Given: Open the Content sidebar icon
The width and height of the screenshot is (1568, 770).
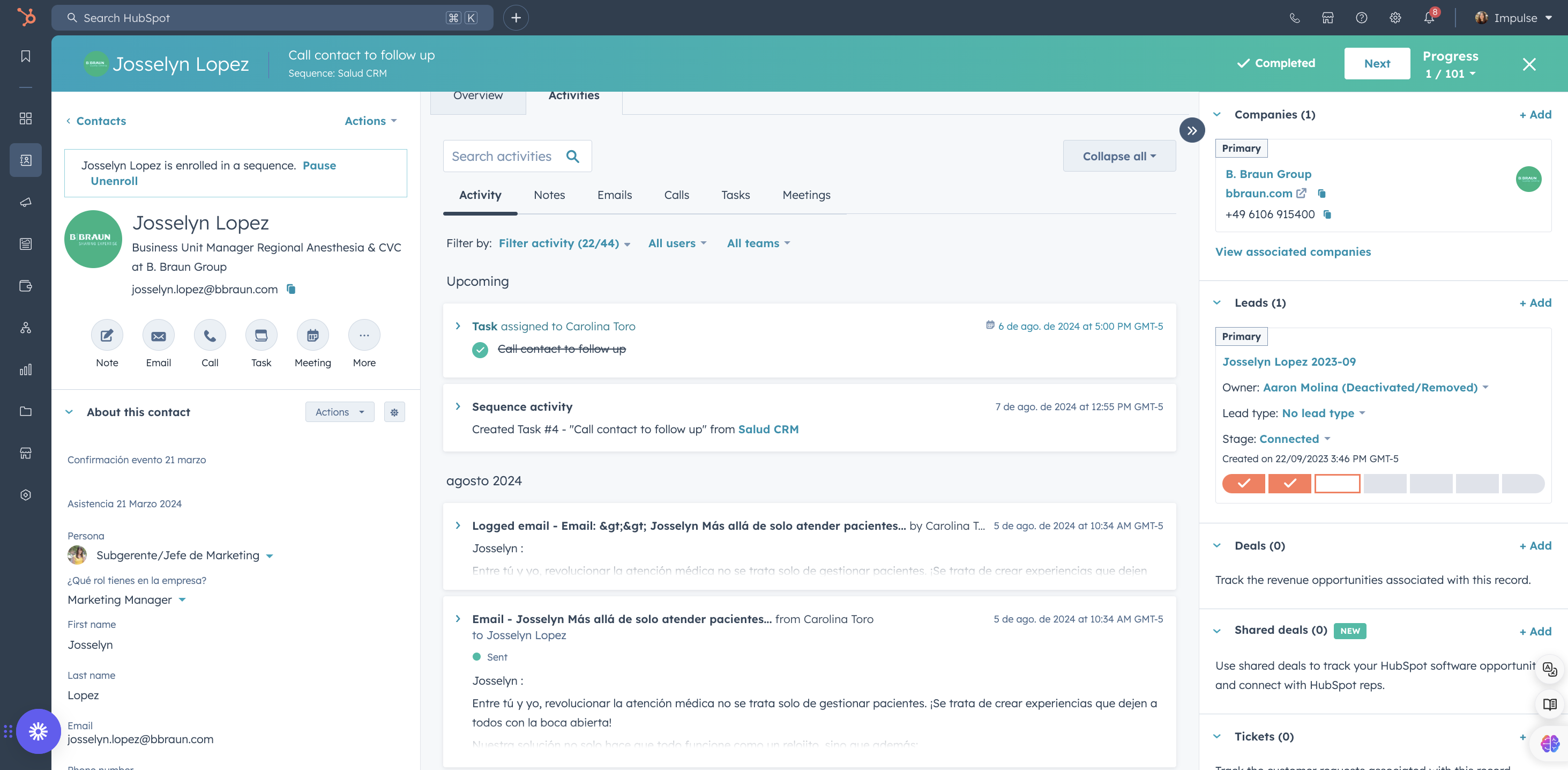Looking at the screenshot, I should (26, 243).
